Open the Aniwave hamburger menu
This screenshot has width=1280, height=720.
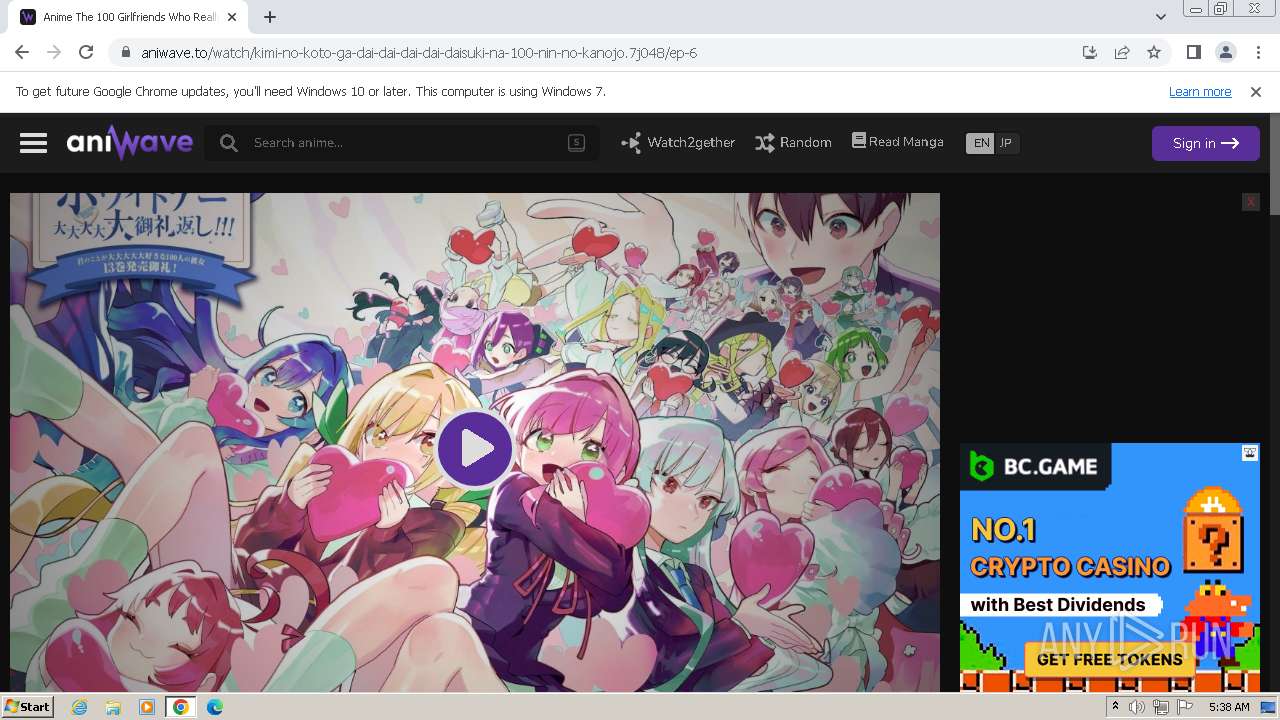[33, 143]
